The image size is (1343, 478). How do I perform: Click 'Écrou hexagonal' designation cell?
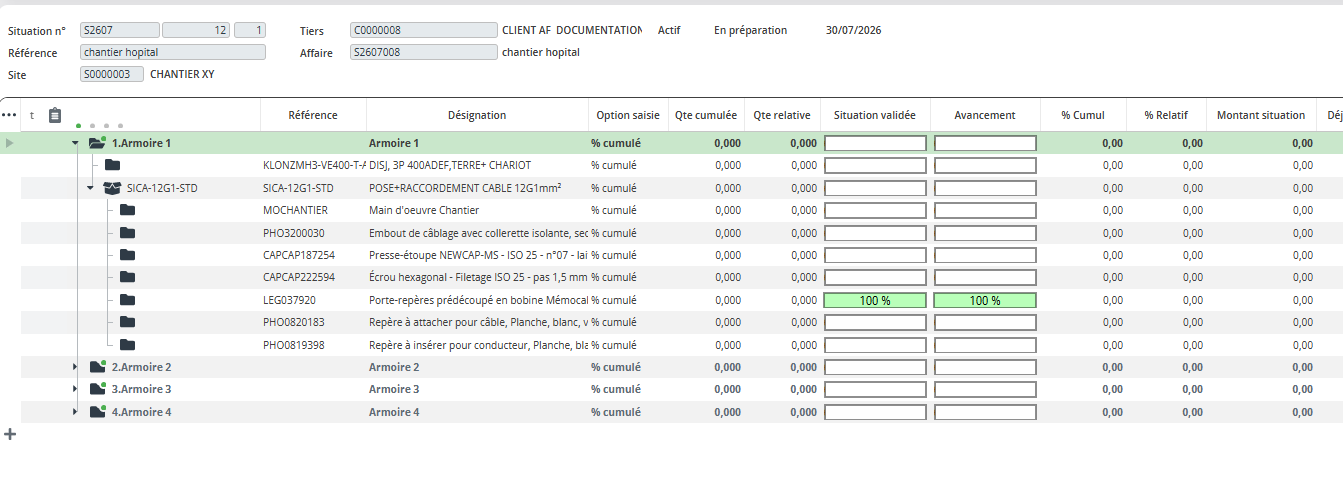click(477, 277)
